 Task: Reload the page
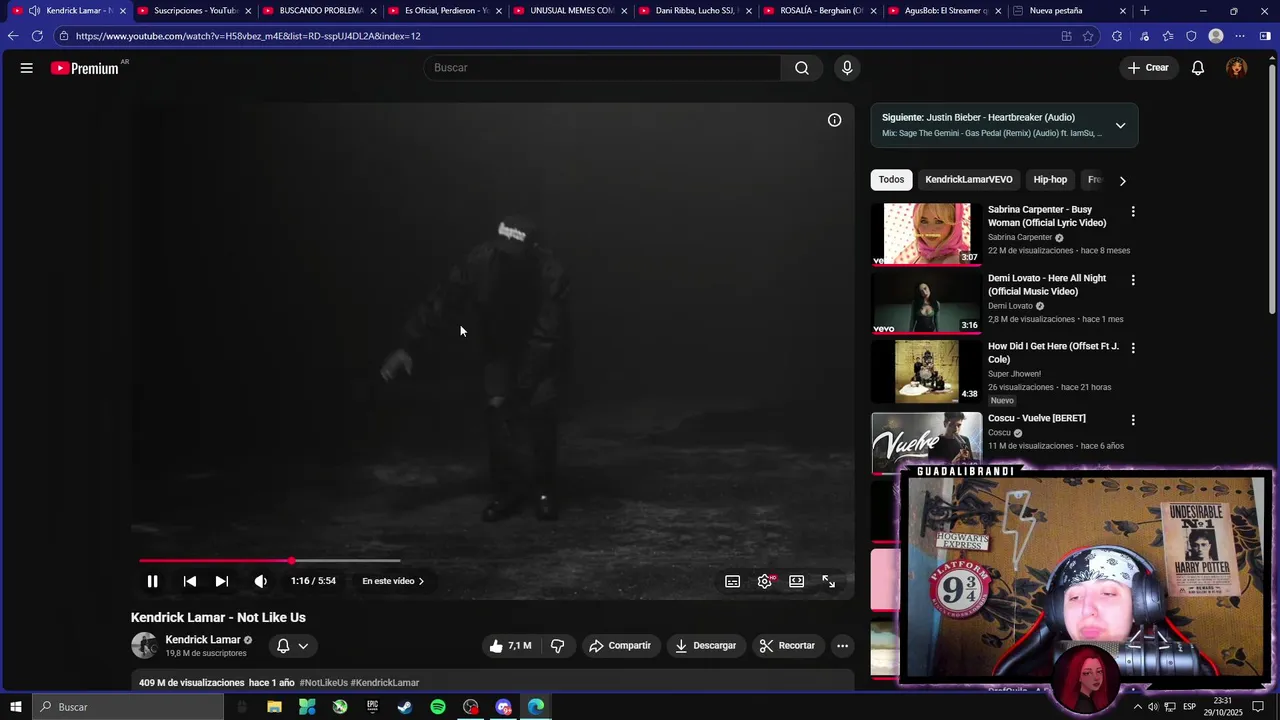click(37, 36)
